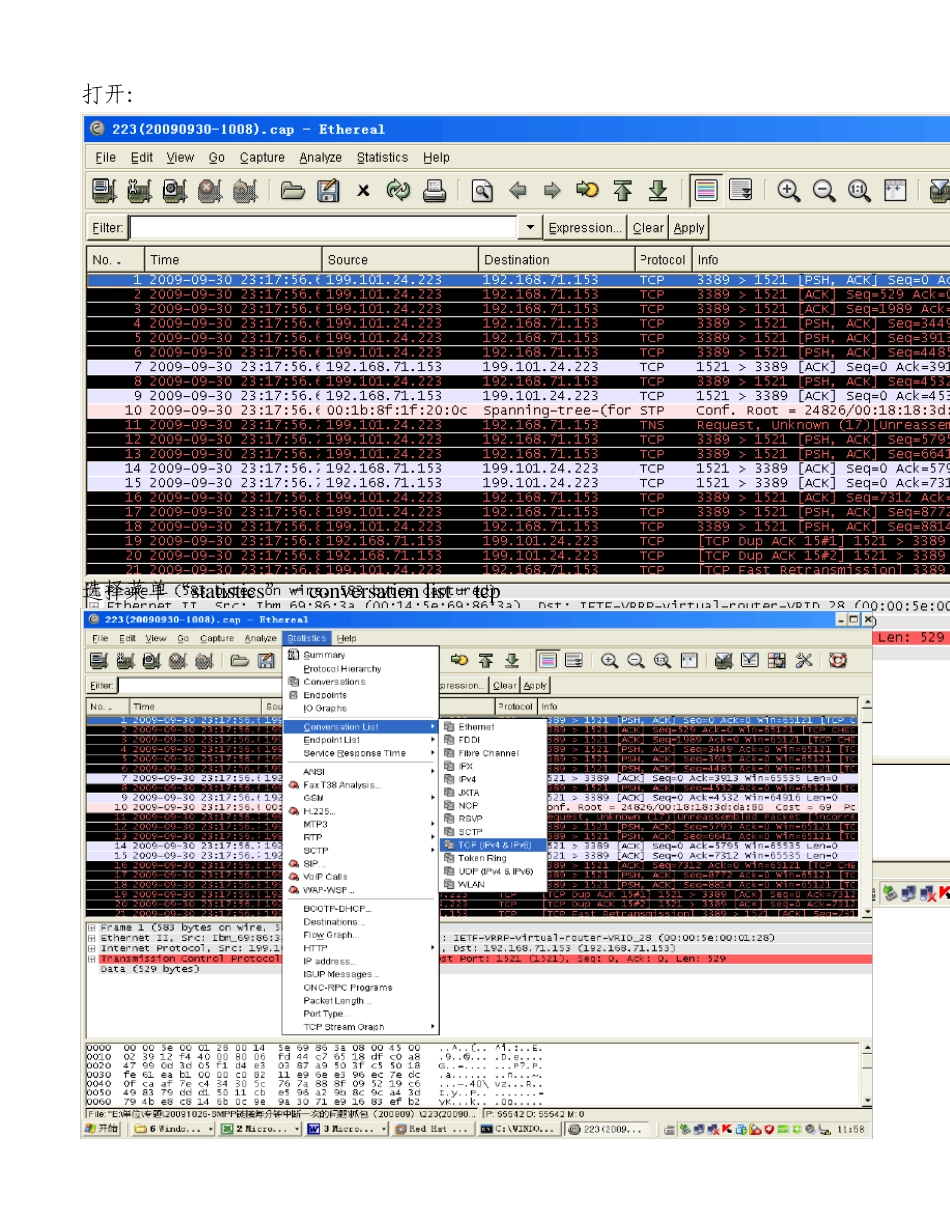Click the display filters icon in lower window toolbar

point(750,660)
